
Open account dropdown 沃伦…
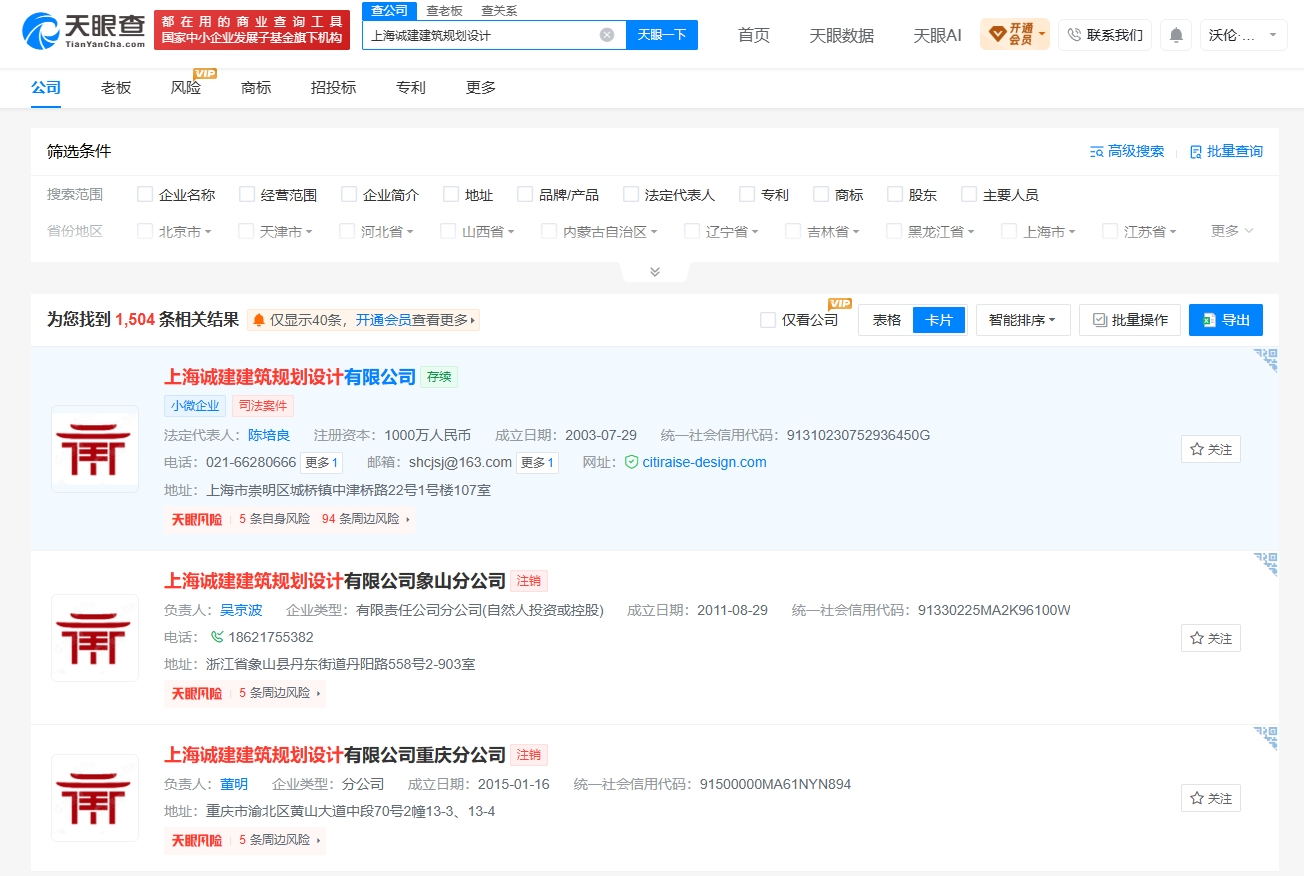[1243, 35]
